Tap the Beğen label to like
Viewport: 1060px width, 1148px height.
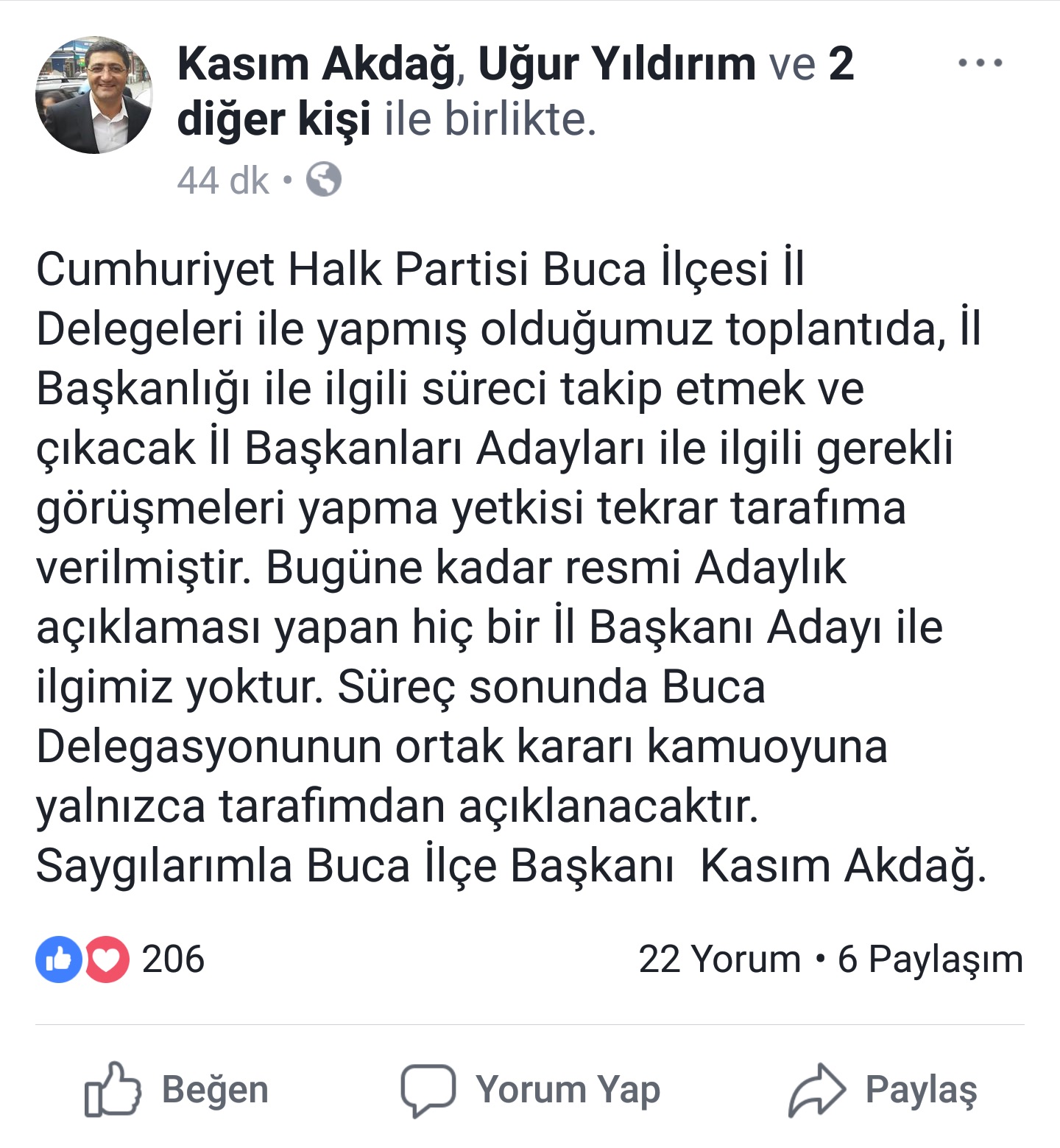click(x=215, y=1090)
